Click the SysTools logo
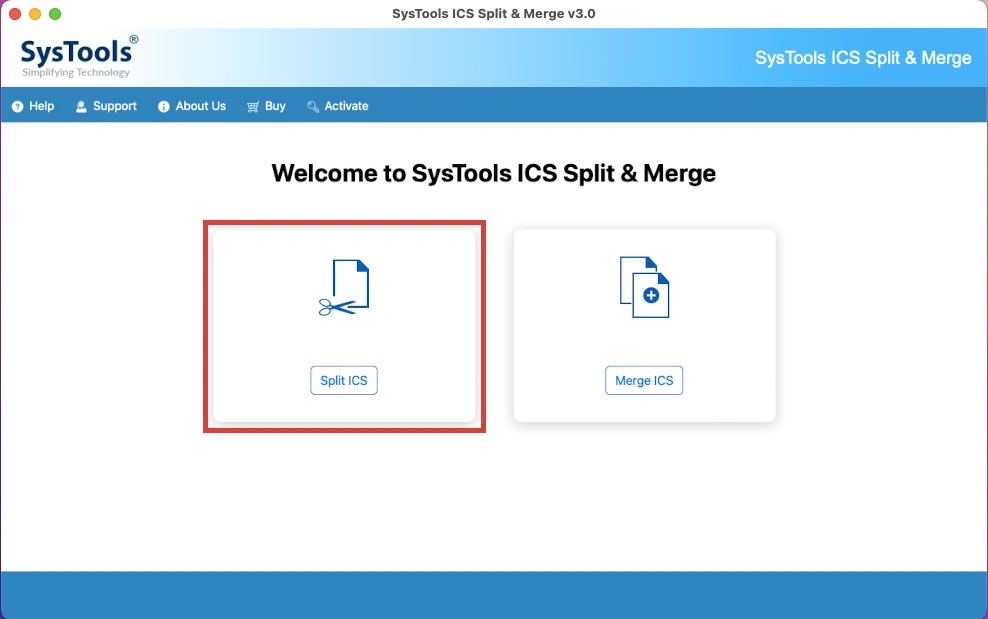Viewport: 988px width, 619px height. click(x=79, y=56)
